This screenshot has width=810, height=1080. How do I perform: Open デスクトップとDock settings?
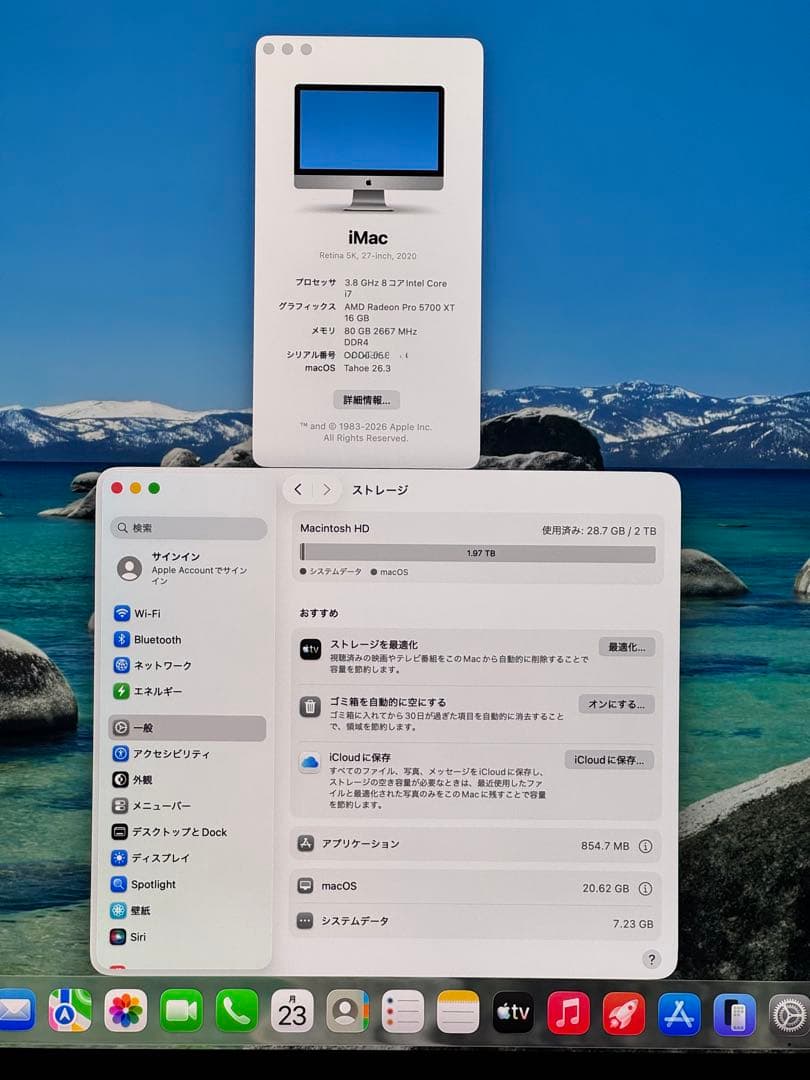click(169, 832)
